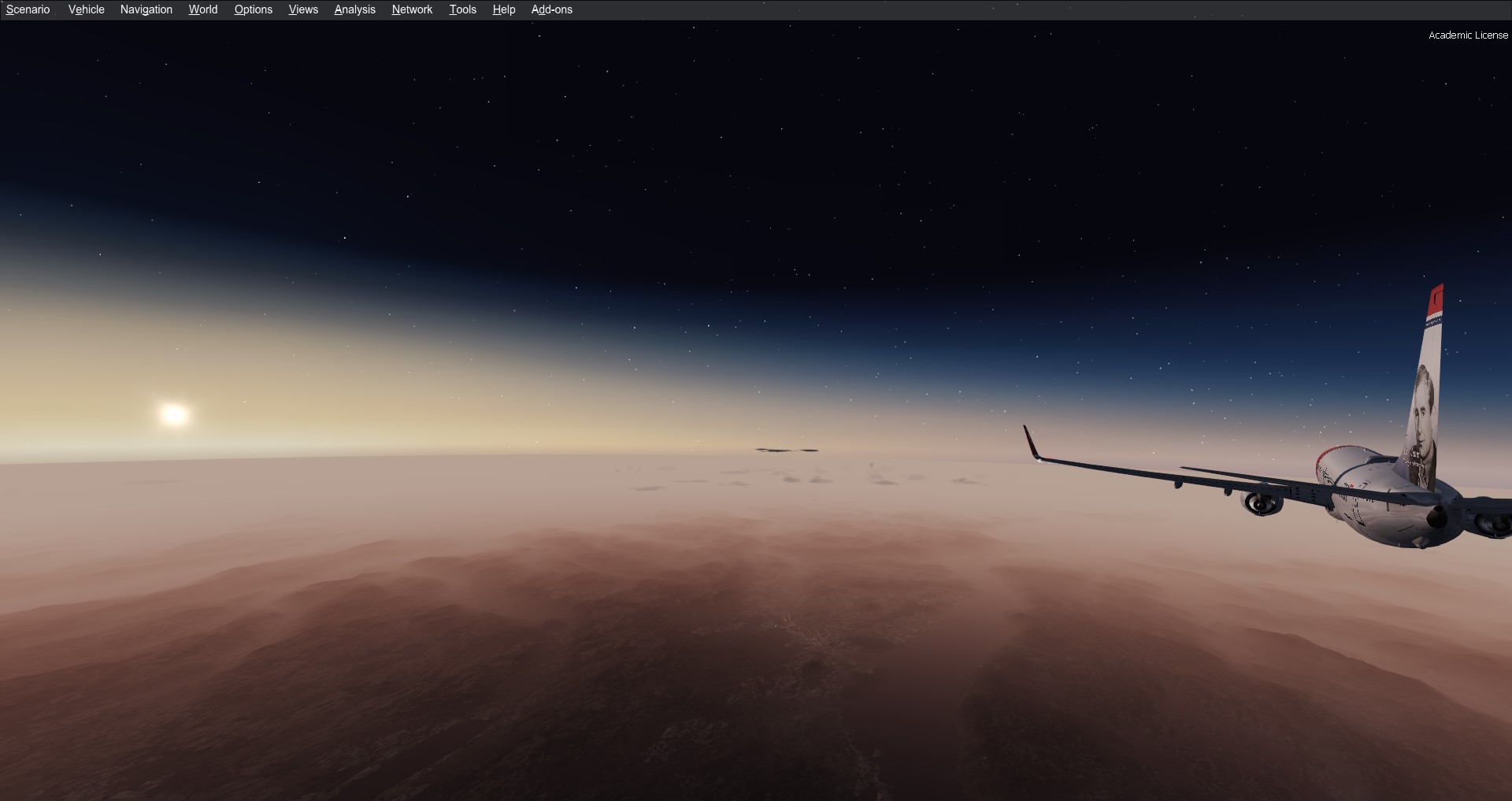
Task: Click the Tools menu
Action: [462, 9]
